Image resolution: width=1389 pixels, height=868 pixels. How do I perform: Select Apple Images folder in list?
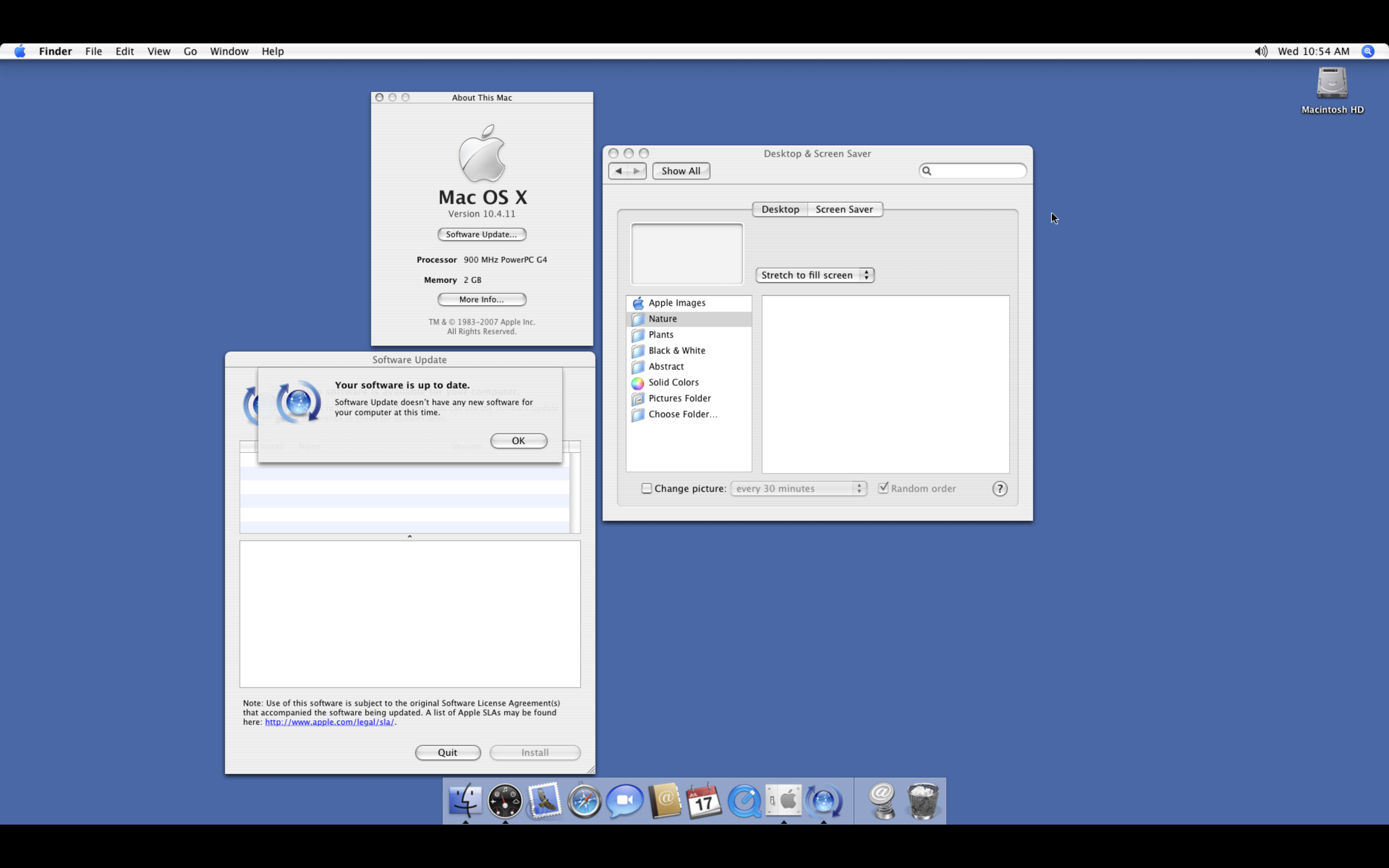coord(689,303)
